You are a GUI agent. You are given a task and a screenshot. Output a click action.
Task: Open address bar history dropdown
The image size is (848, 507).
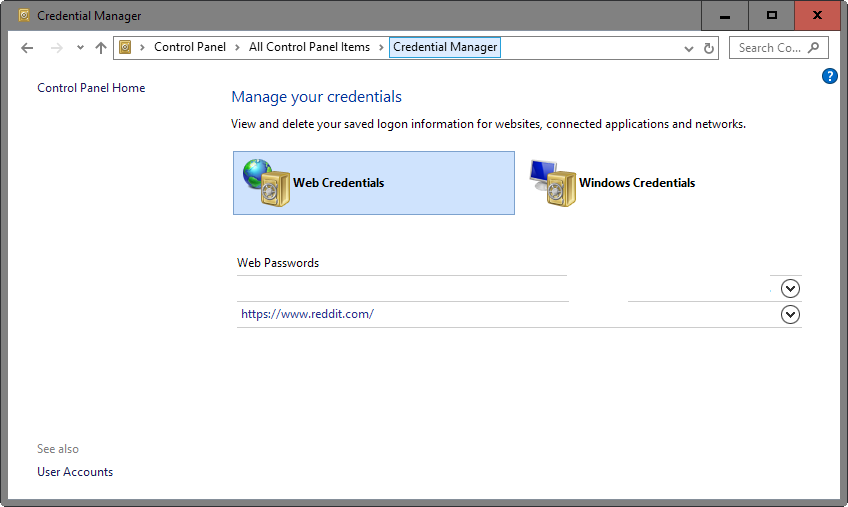coord(688,49)
